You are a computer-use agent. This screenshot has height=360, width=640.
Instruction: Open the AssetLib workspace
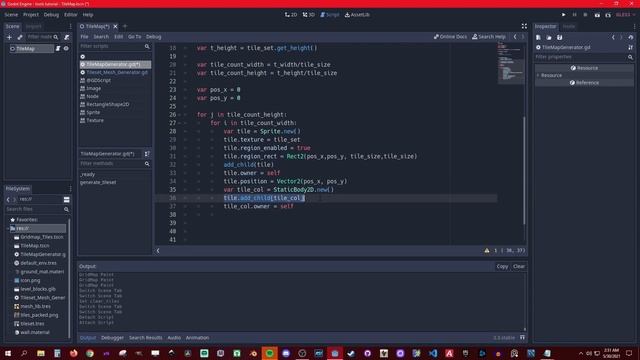tap(357, 15)
